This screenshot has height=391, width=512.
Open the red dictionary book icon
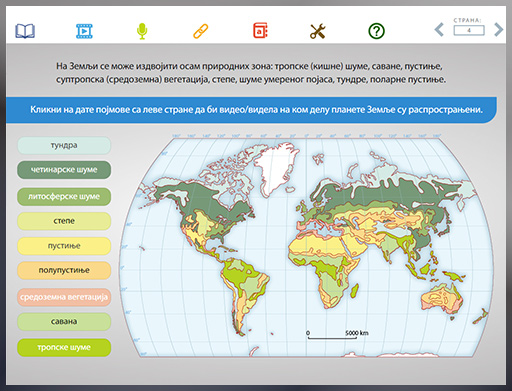click(x=260, y=31)
